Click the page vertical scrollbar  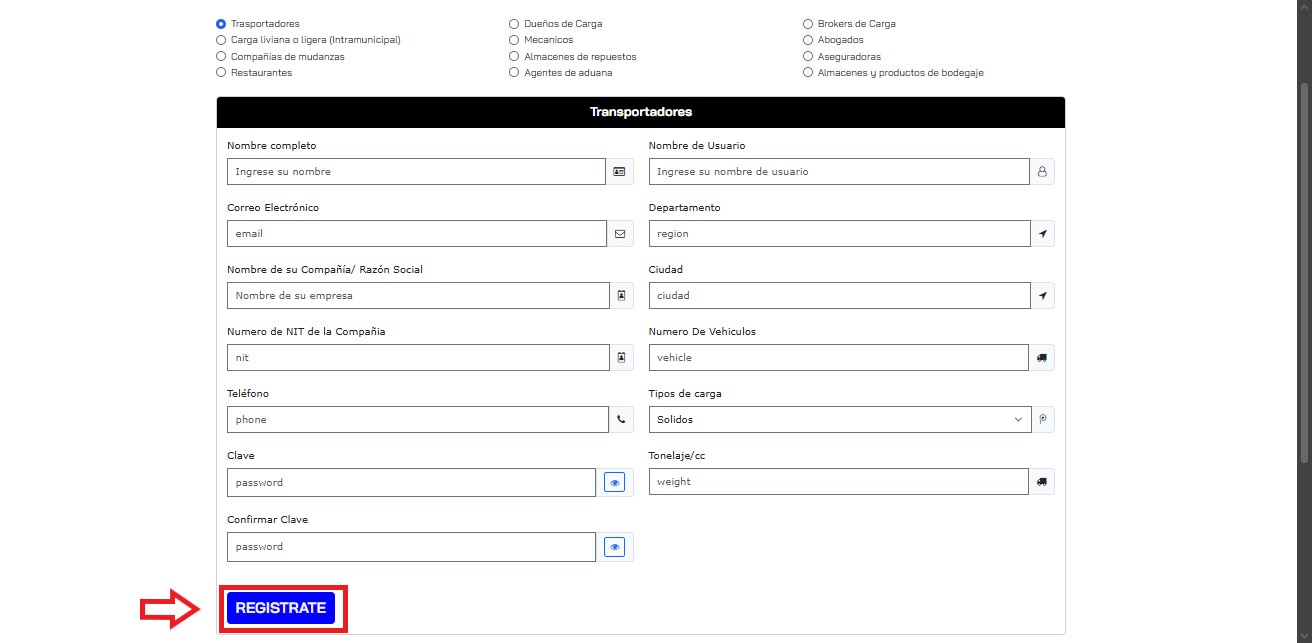point(1304,300)
